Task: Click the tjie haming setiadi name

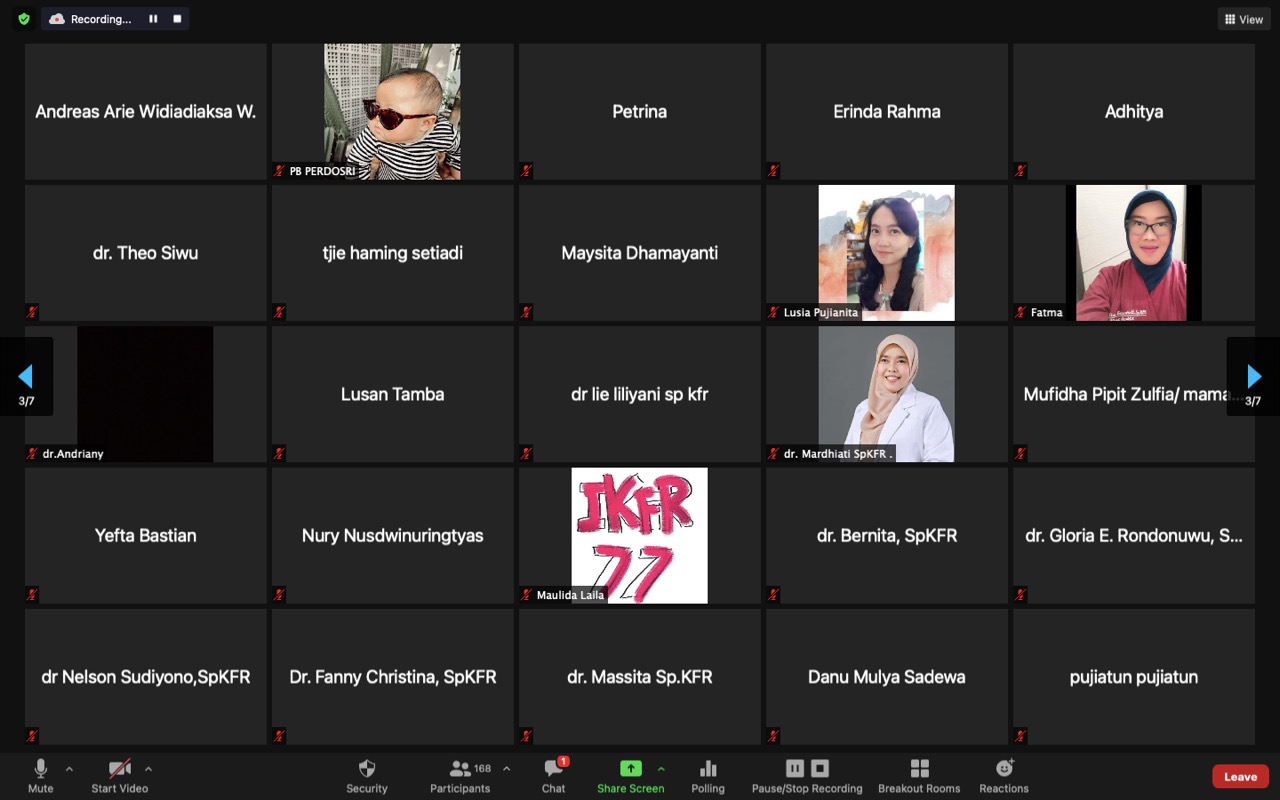Action: pos(393,253)
